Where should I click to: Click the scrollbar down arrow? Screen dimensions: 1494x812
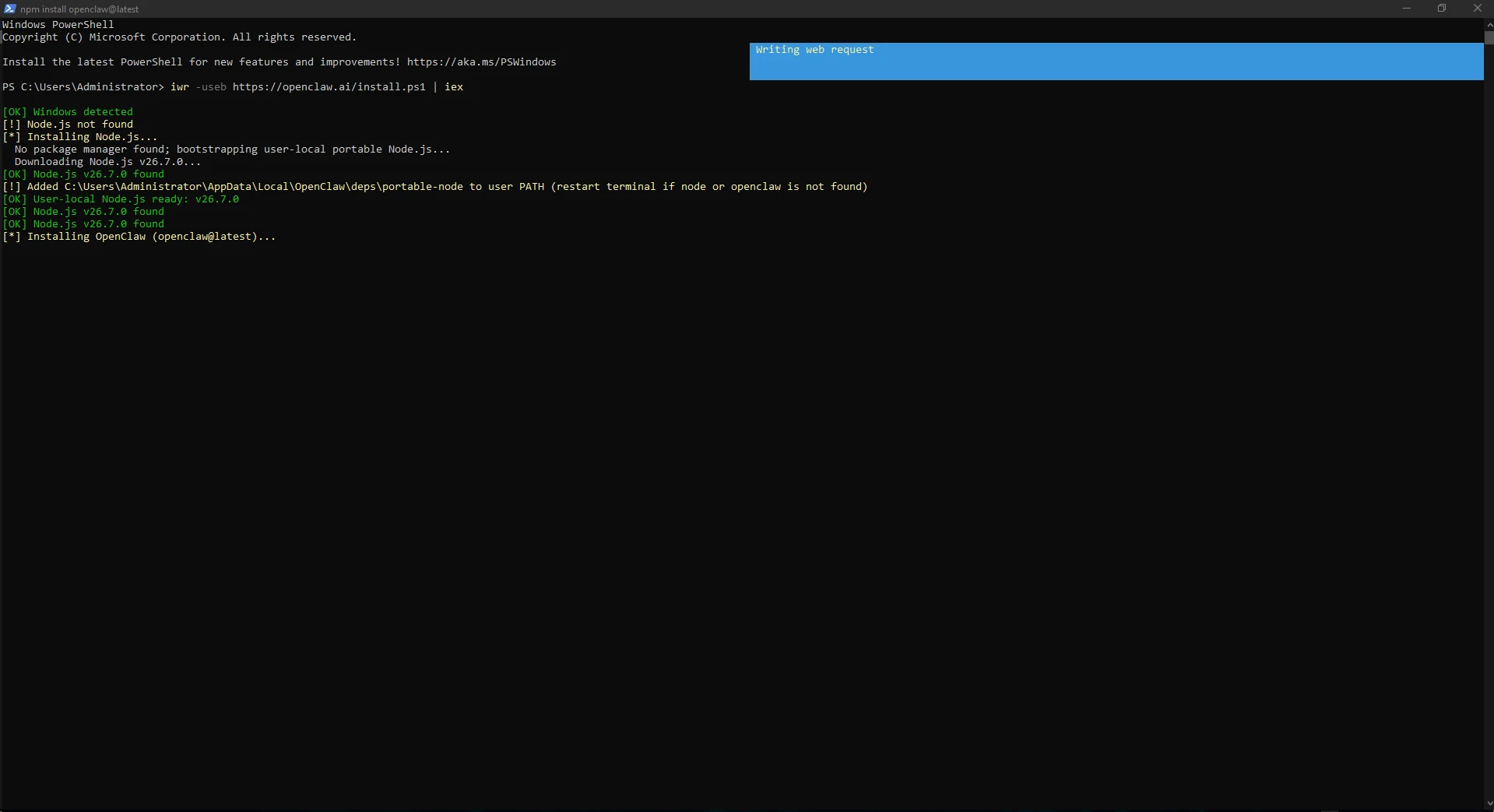1489,804
